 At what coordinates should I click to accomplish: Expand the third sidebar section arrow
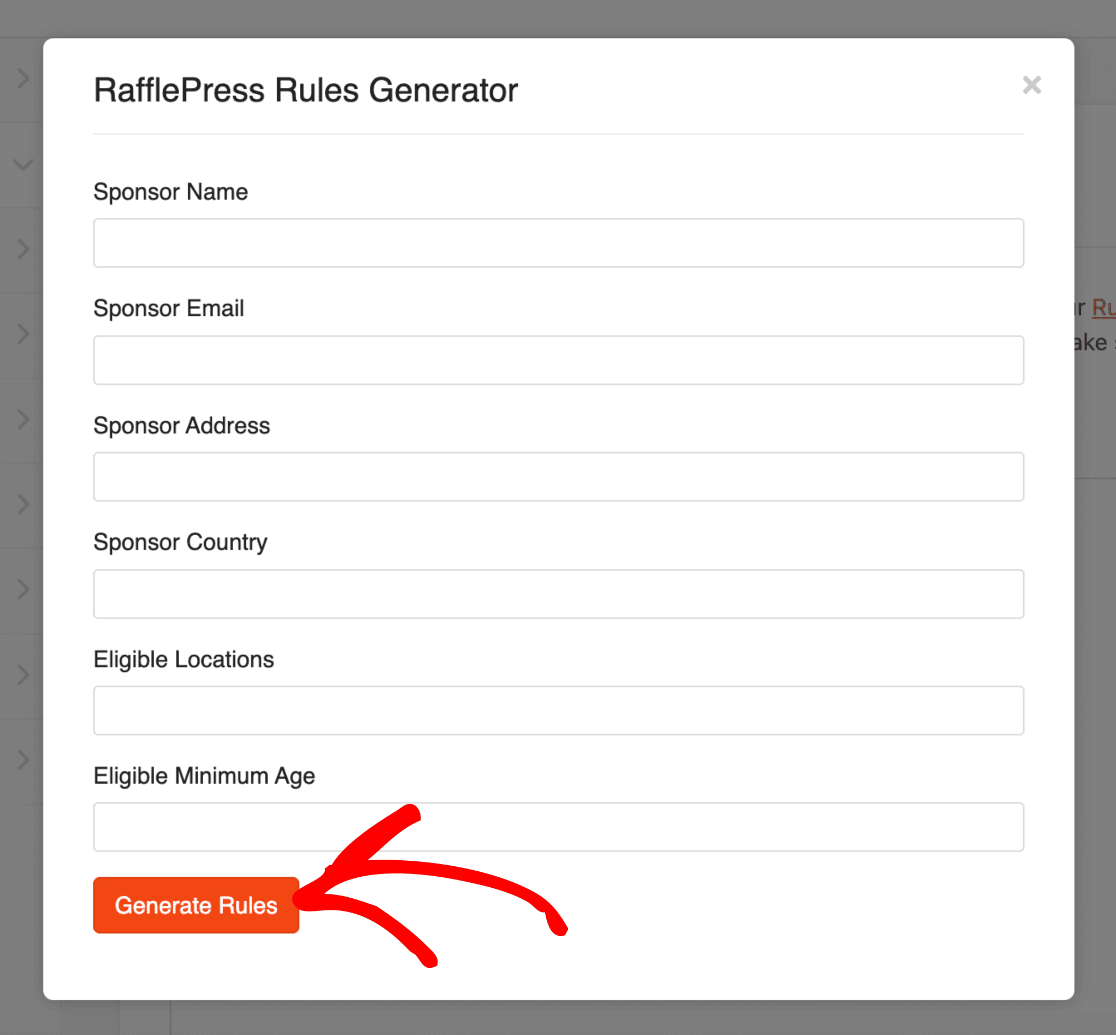click(22, 335)
